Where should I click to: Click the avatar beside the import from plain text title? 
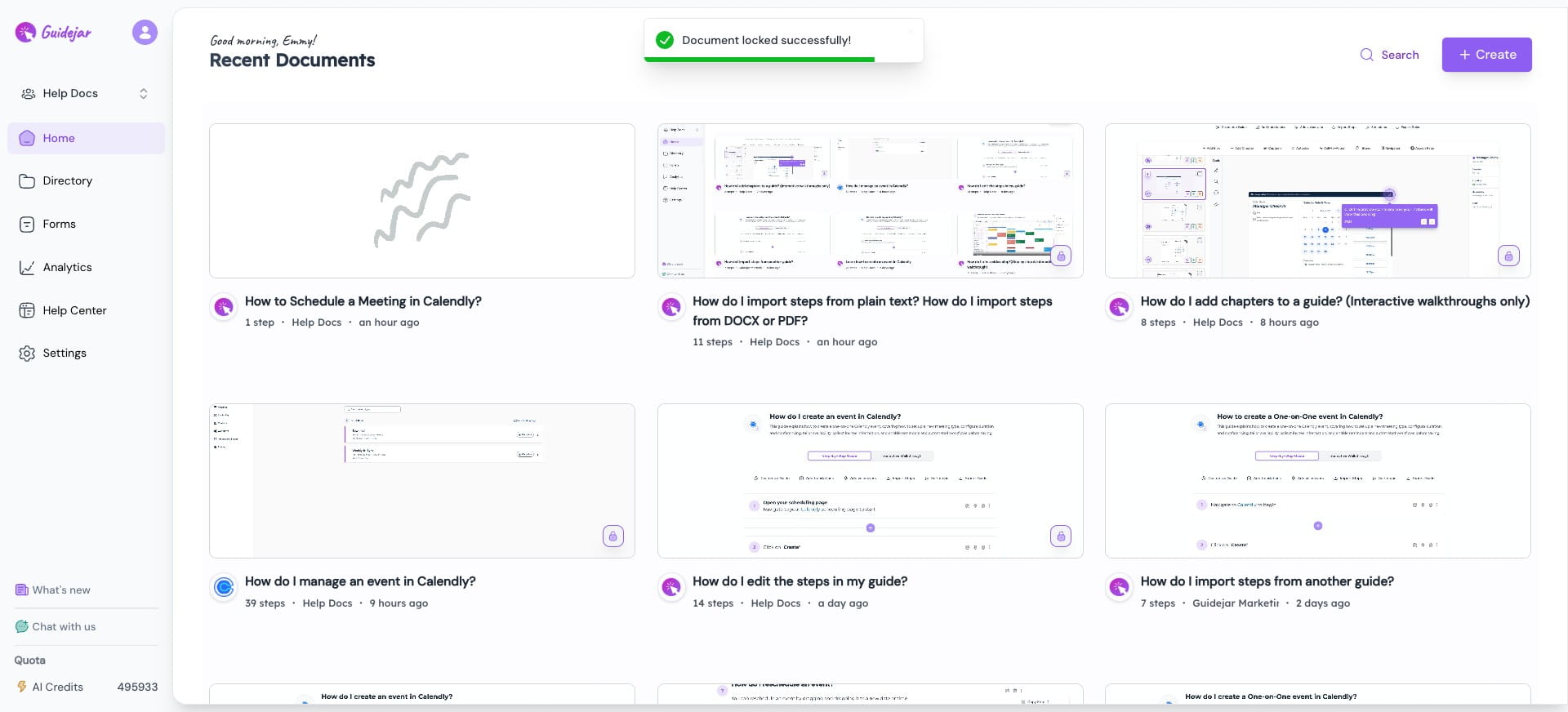click(671, 307)
